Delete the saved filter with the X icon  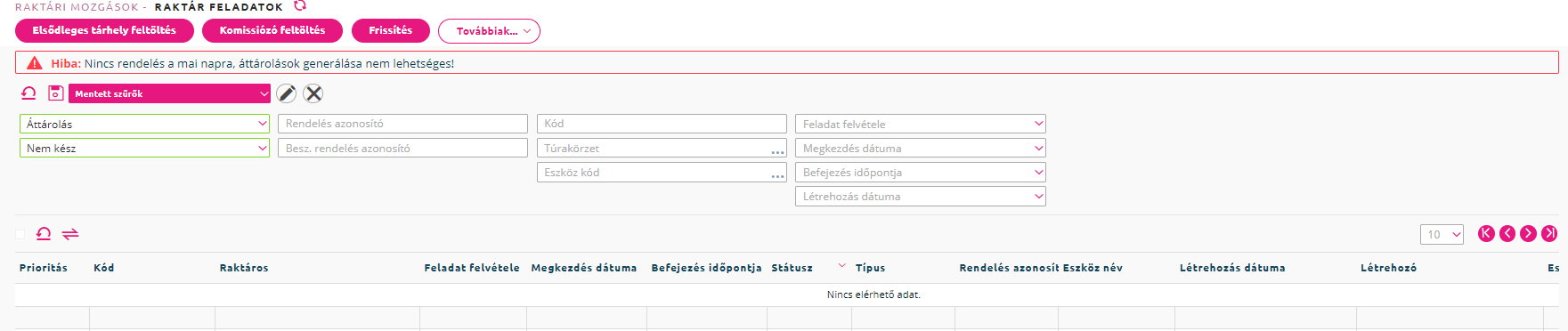(313, 93)
